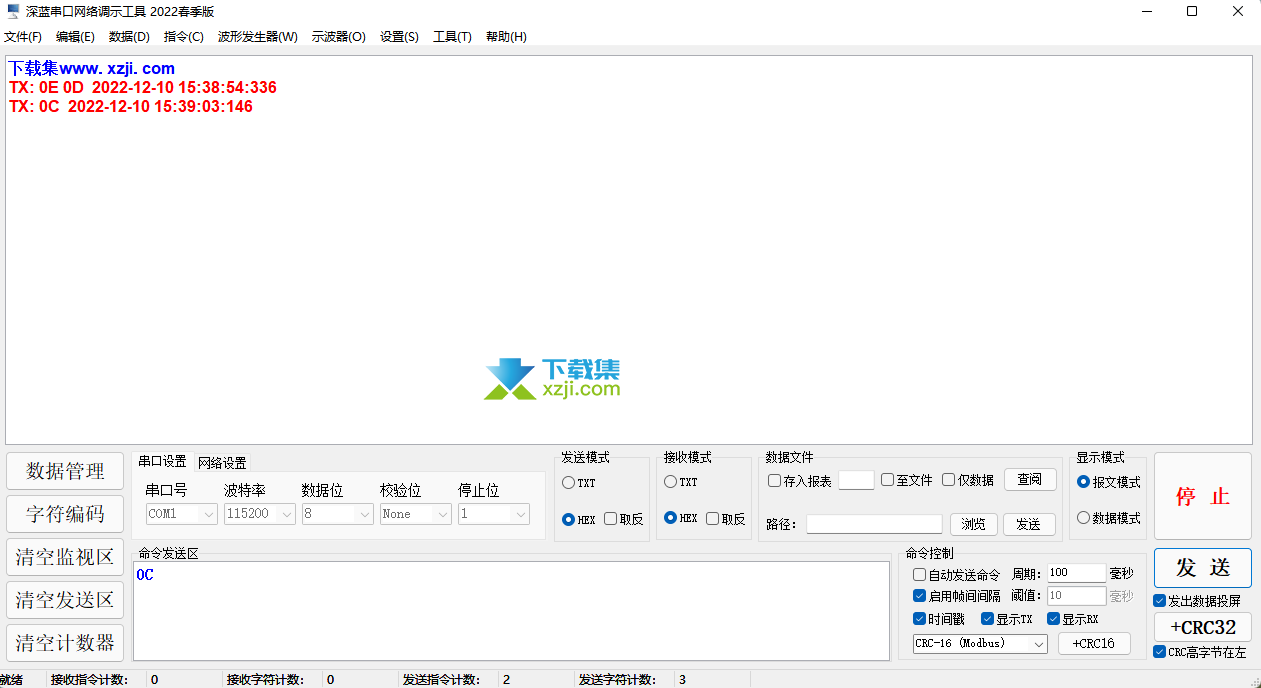Viewport: 1261px width, 688px height.
Task: Toggle the 显示RX checkbox
Action: (1073, 619)
